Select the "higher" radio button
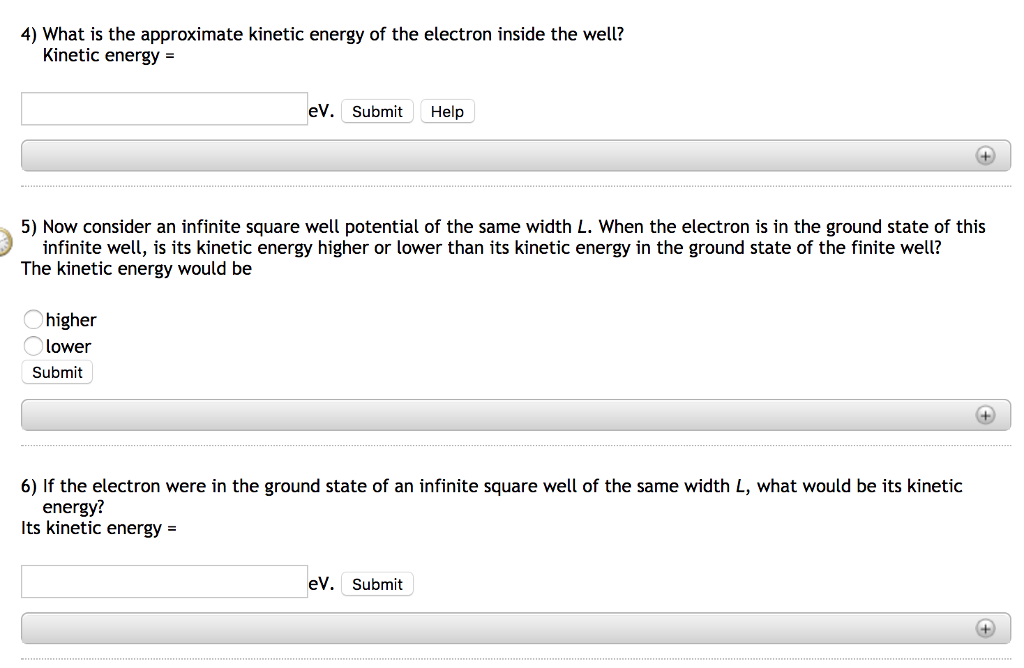1024x668 pixels. (34, 320)
